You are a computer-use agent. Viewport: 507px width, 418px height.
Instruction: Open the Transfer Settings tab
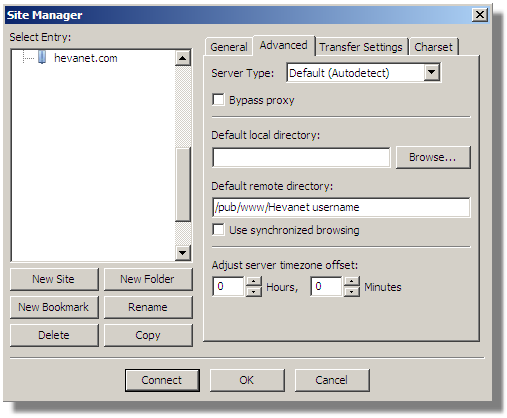pos(361,47)
